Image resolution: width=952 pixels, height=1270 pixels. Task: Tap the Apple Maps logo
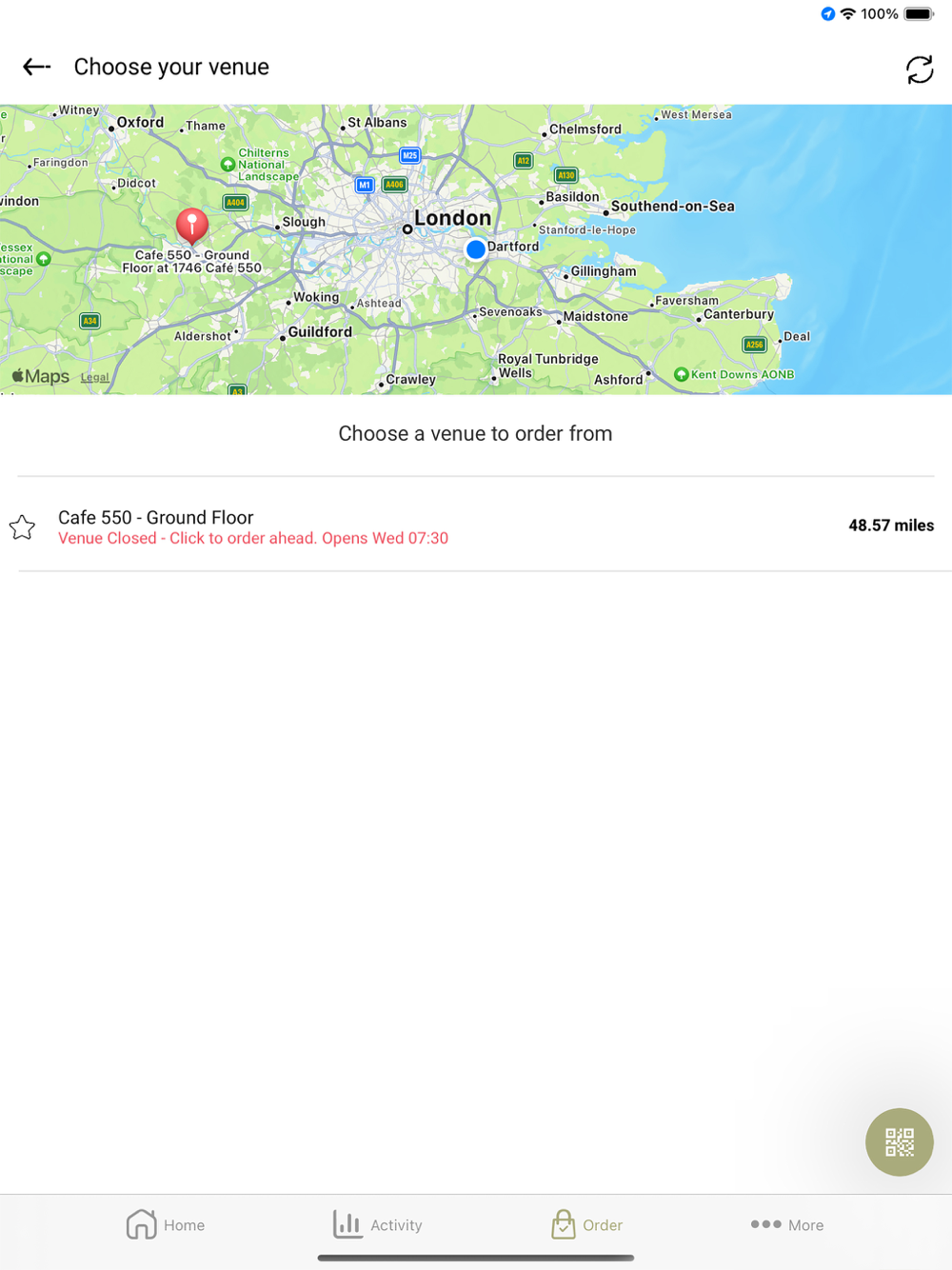pos(41,376)
